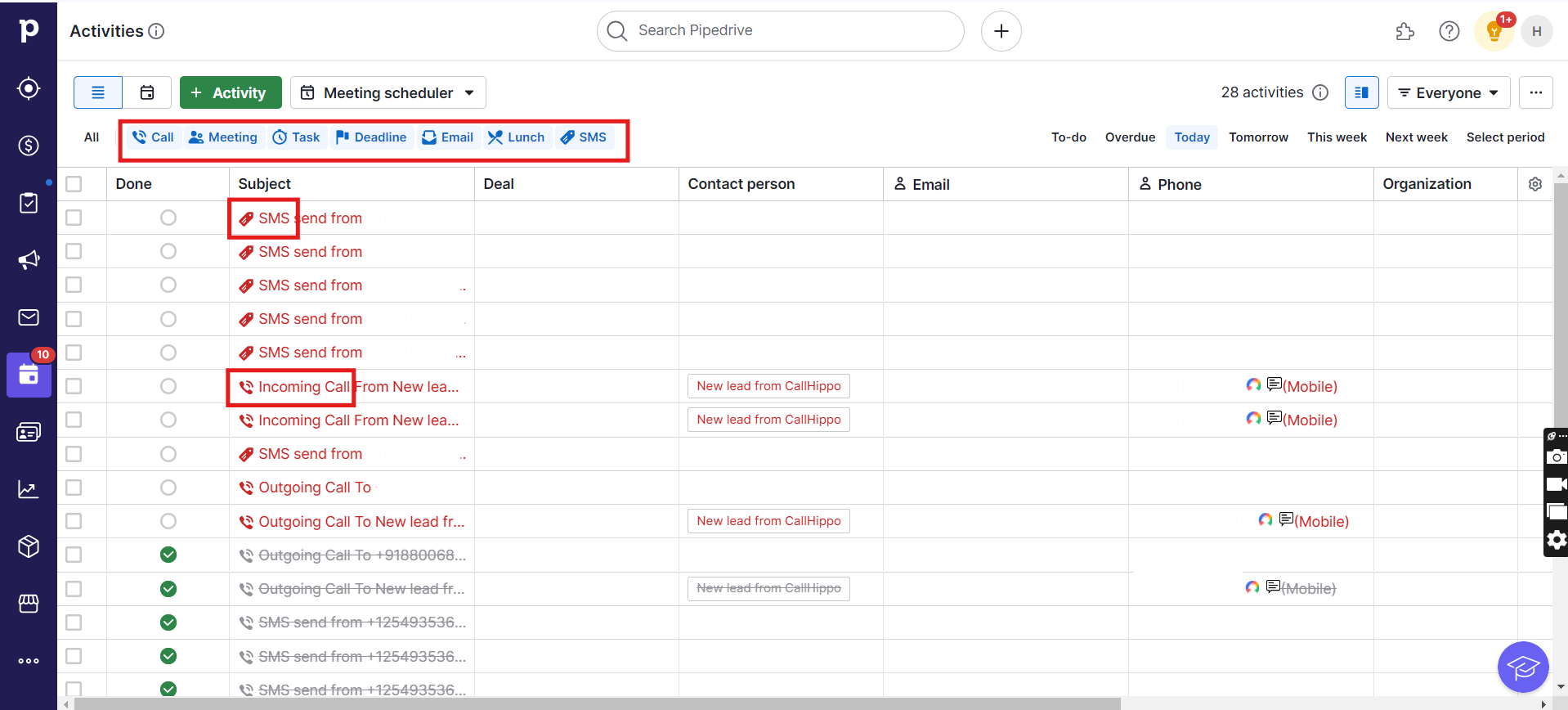Mark the Outgoing Call To New lead row done
The image size is (1568, 710).
pyautogui.click(x=168, y=521)
